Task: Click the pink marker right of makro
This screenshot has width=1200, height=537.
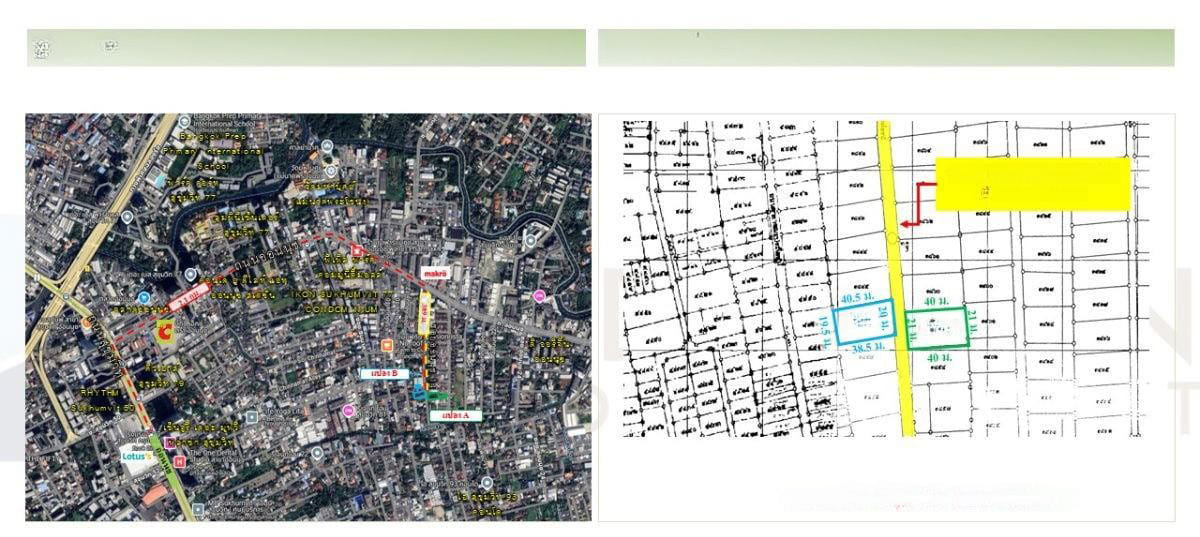Action: pos(540,296)
